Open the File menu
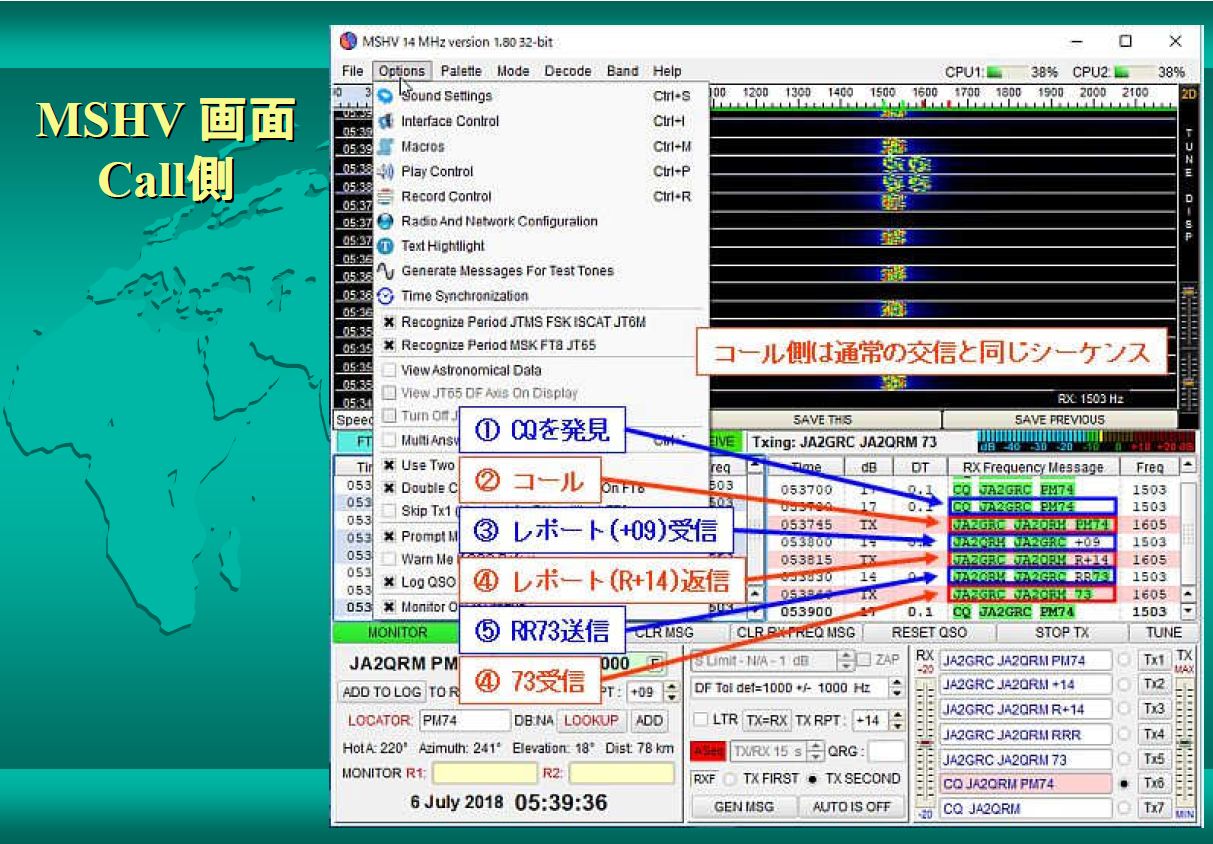The image size is (1213, 844). tap(352, 71)
